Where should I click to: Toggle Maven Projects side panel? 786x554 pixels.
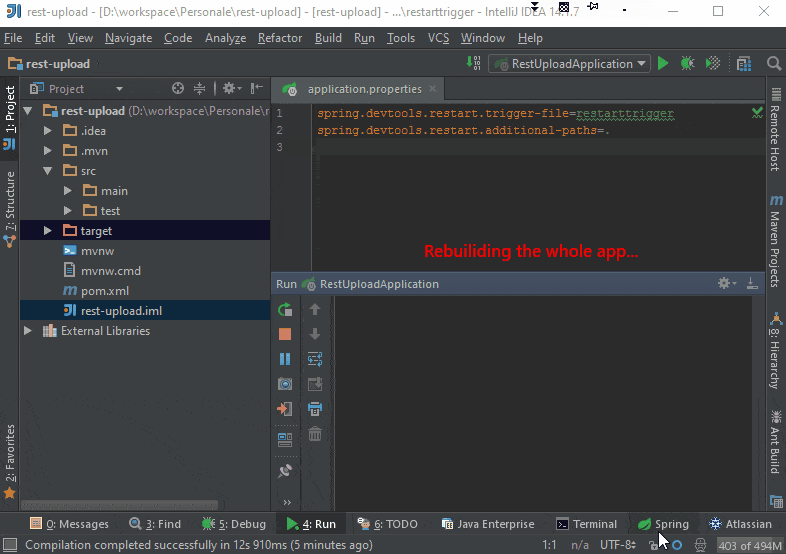(775, 241)
